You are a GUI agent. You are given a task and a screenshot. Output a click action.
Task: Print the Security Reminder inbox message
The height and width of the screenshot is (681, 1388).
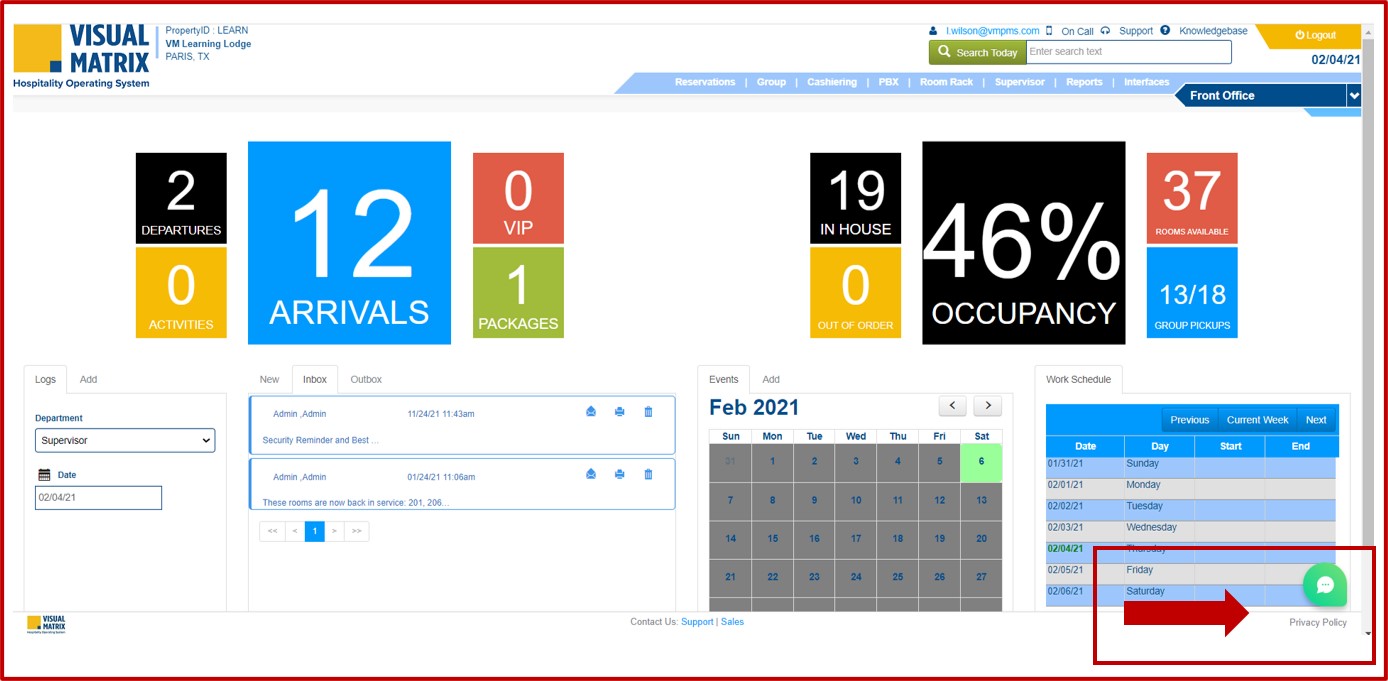[x=620, y=412]
